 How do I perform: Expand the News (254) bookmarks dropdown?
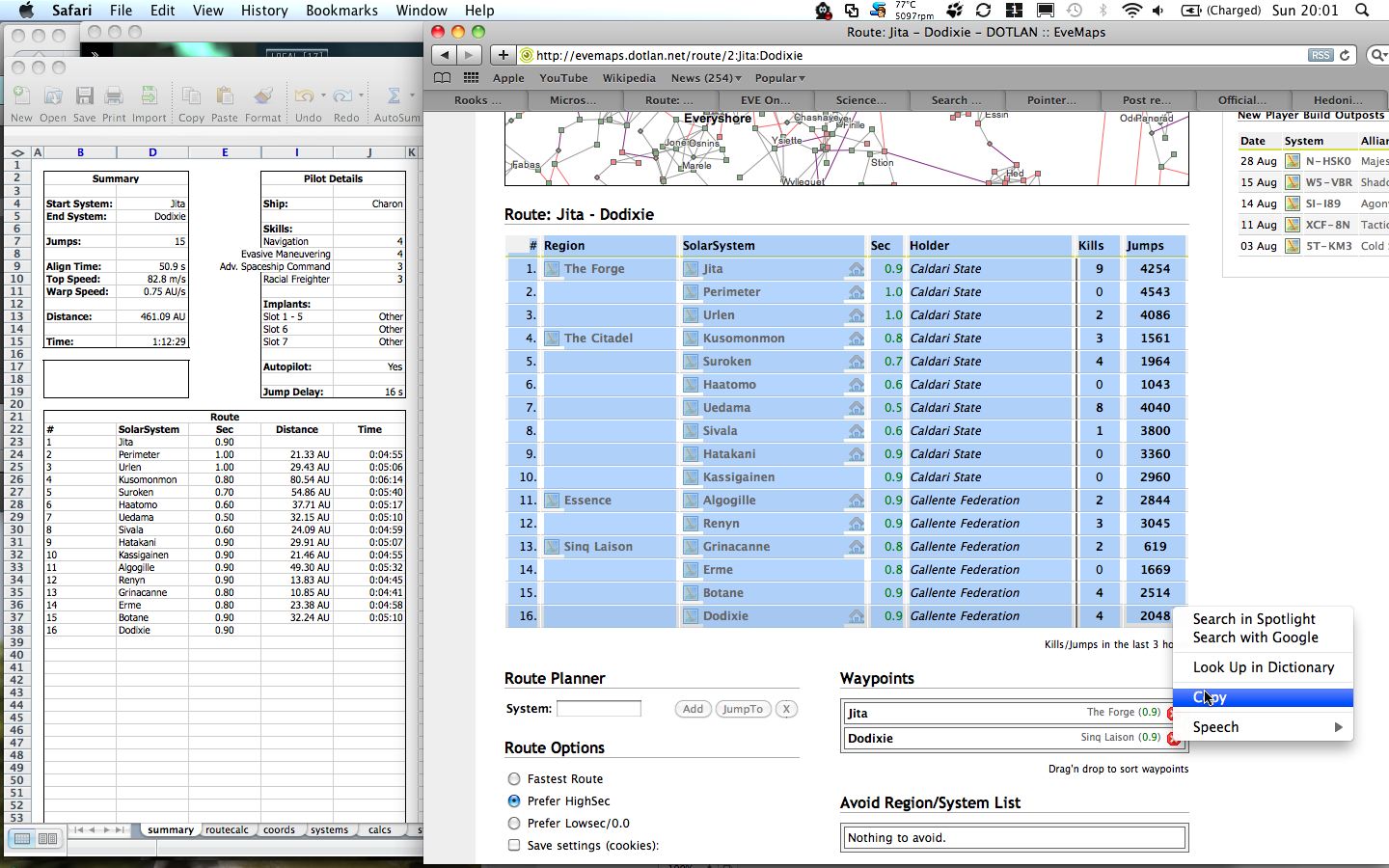click(706, 78)
